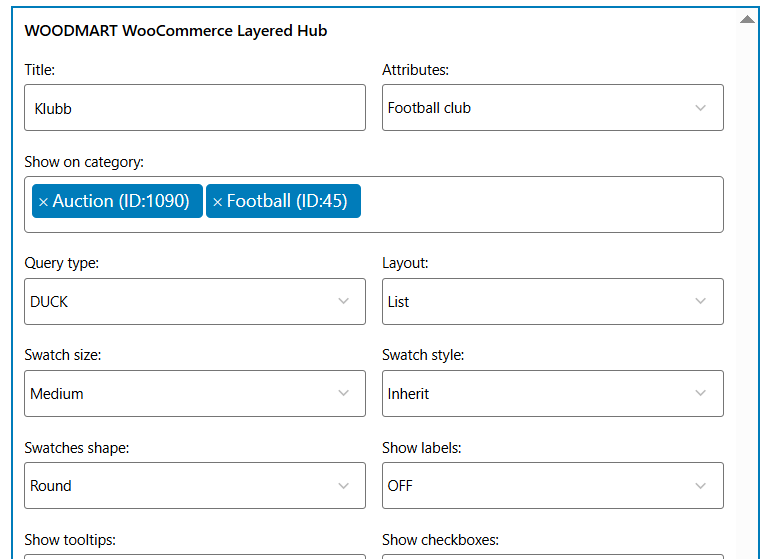Click the Query type label
This screenshot has width=776, height=559.
61,263
